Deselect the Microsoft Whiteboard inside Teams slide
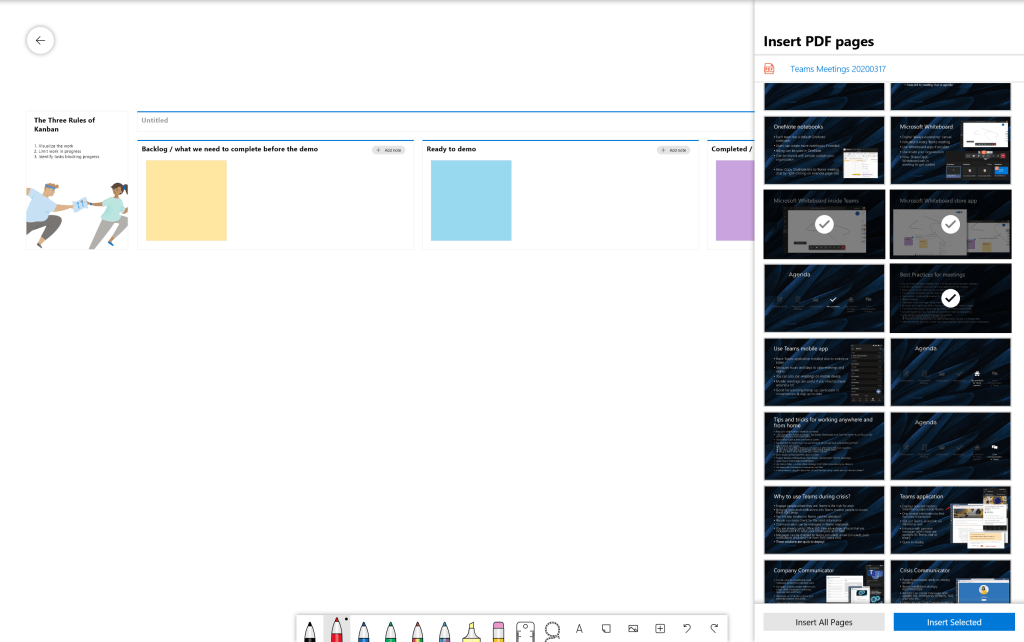This screenshot has width=1024, height=642. coord(824,225)
